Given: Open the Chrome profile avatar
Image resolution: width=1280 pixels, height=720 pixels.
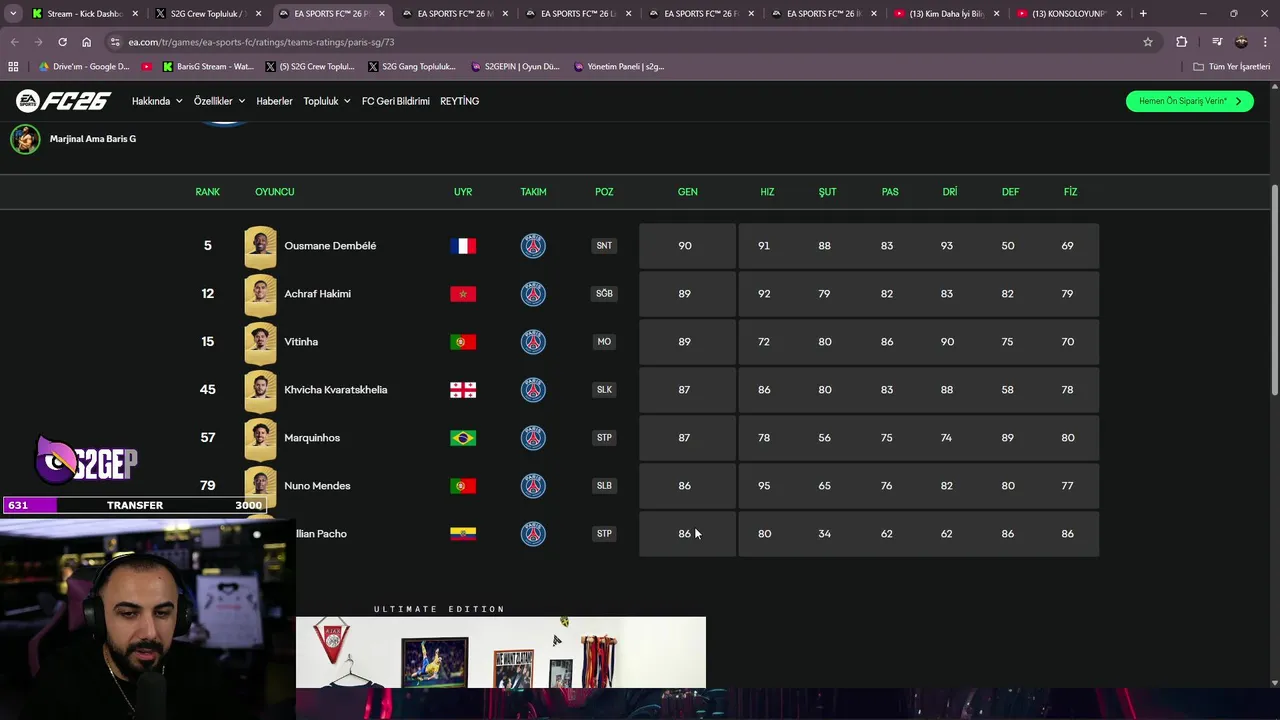Looking at the screenshot, I should [x=1241, y=42].
